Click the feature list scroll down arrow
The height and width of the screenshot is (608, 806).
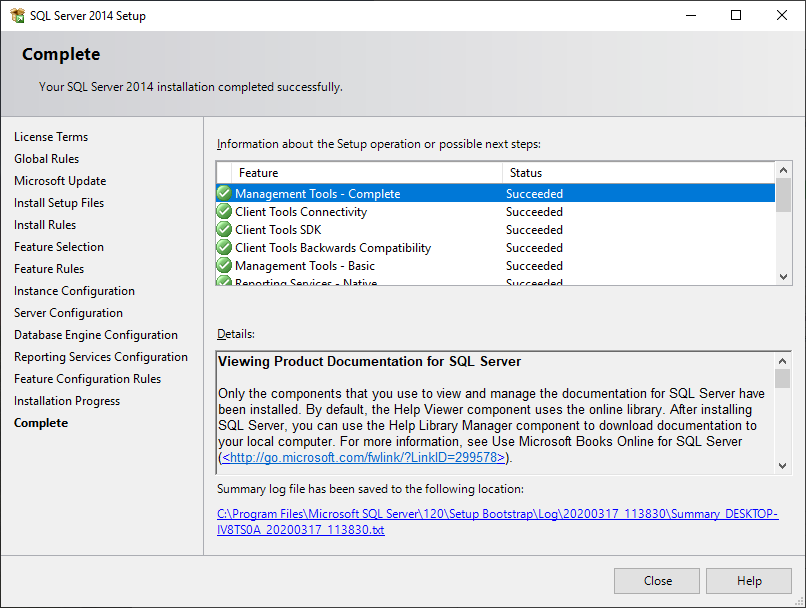point(783,277)
